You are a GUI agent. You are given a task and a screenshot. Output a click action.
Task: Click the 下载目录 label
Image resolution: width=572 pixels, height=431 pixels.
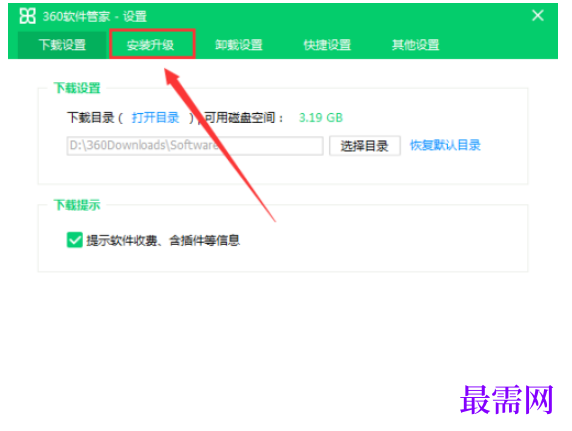tap(90, 118)
